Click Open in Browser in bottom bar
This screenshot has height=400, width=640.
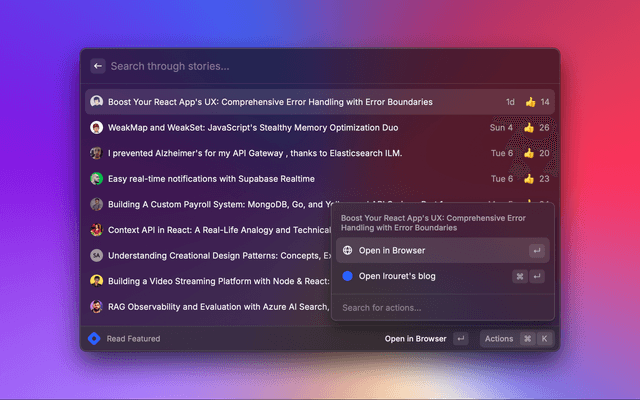click(x=415, y=339)
